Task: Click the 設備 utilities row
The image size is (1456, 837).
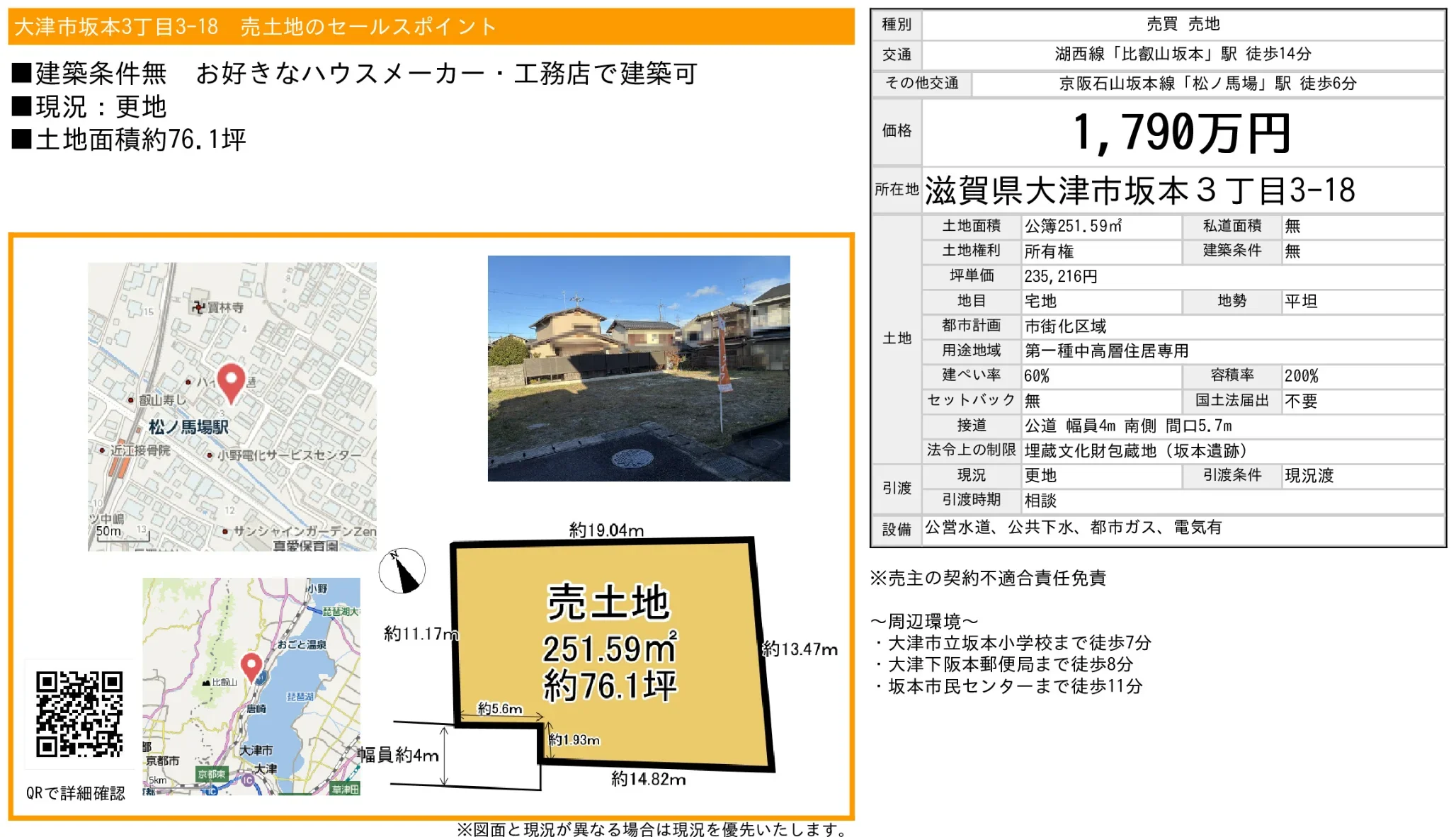Action: click(x=1158, y=528)
